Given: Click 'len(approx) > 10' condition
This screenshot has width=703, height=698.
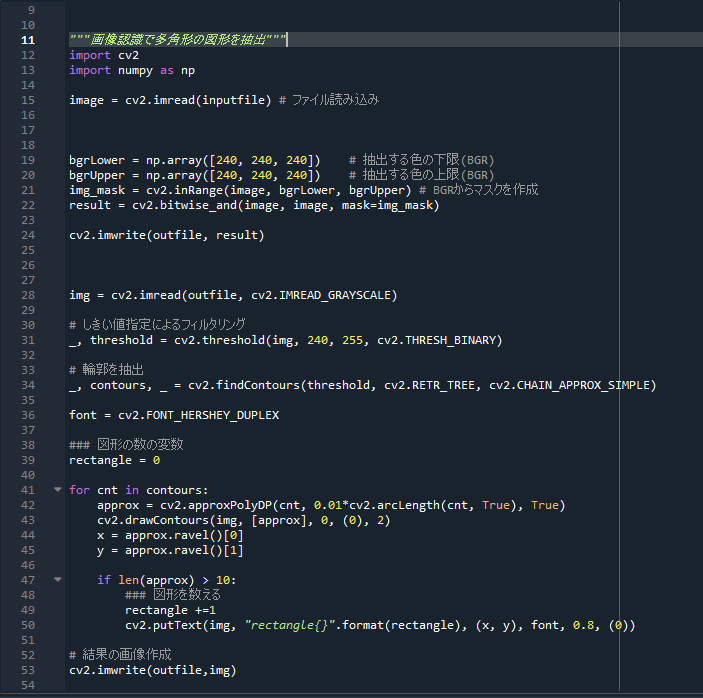Looking at the screenshot, I should coord(174,580).
